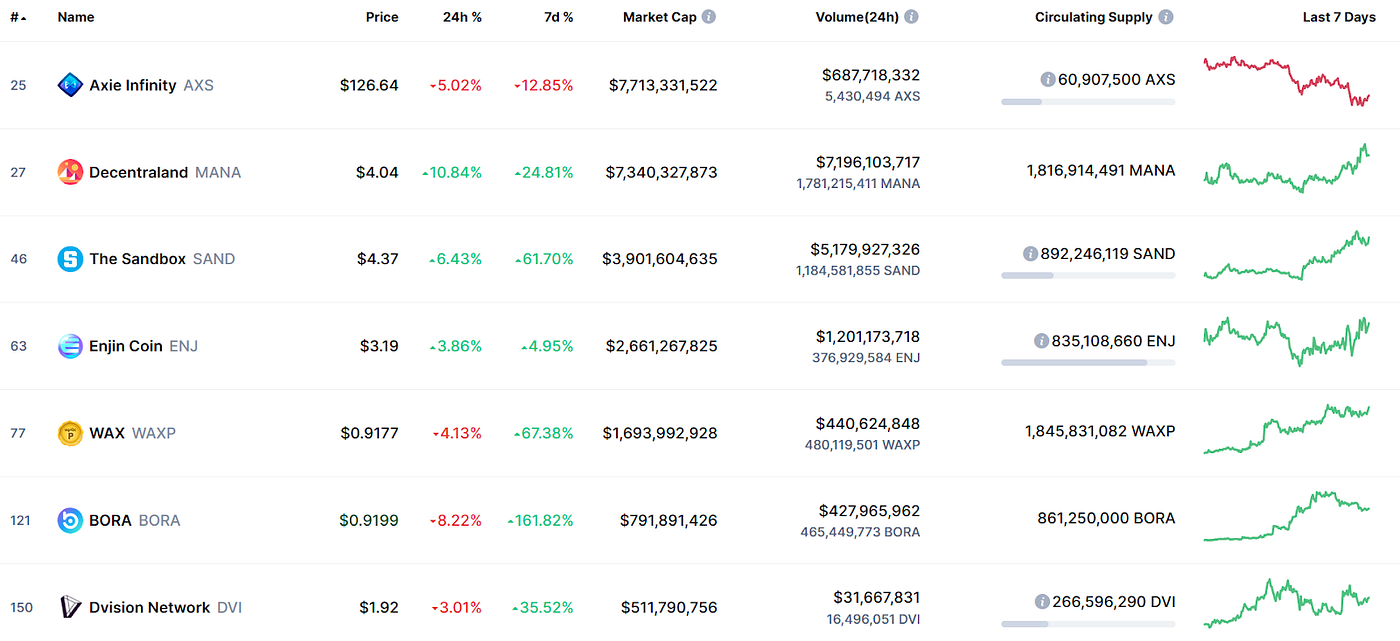Click Decentraland 24h change 10.84%

[451, 172]
